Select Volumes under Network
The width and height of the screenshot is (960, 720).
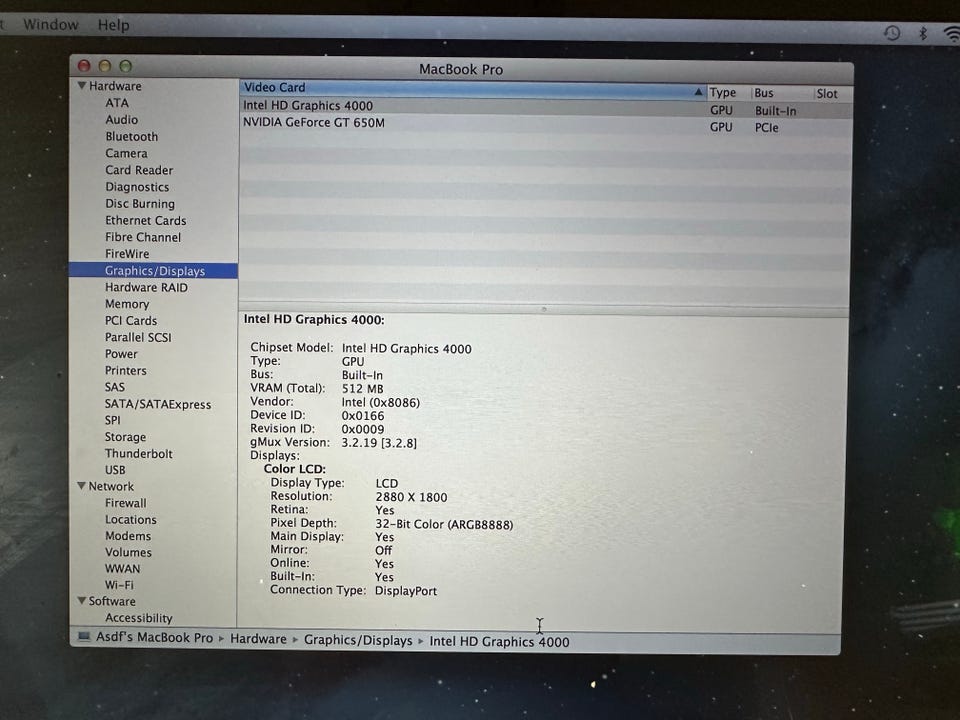pos(128,552)
